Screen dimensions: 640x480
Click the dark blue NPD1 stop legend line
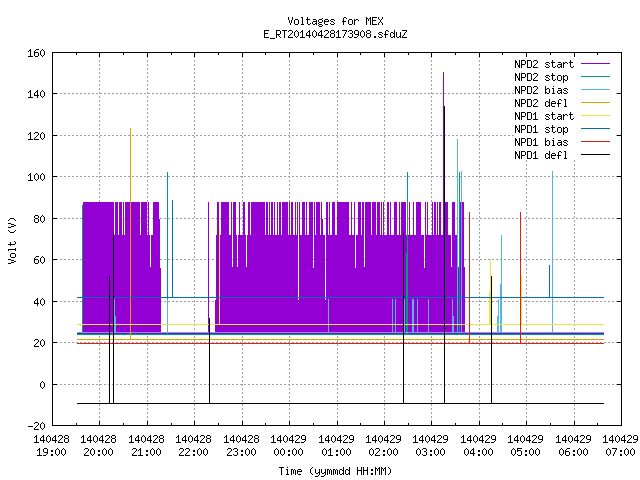pyautogui.click(x=596, y=129)
